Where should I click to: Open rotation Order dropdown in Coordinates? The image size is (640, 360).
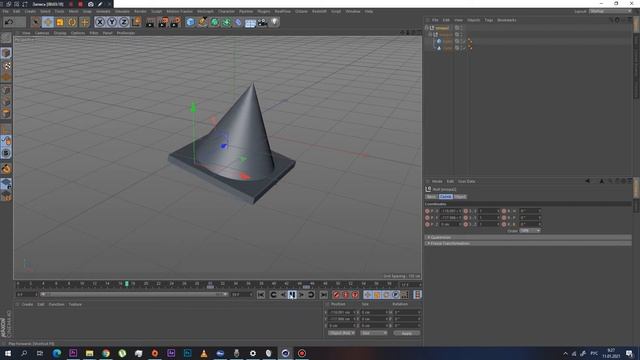(530, 231)
